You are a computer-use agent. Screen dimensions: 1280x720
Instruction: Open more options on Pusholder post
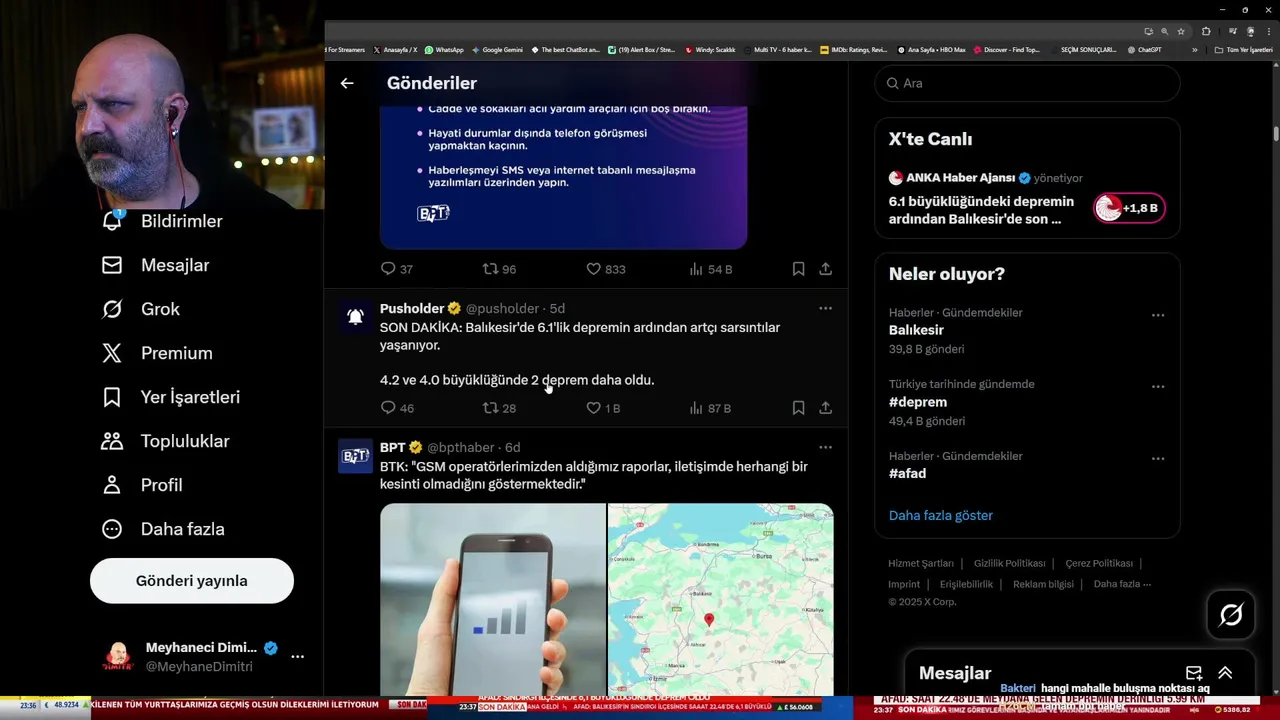[825, 308]
